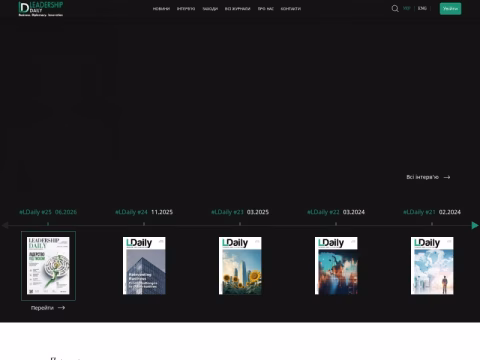Open the LDaily glass building cover
This screenshot has height=360, width=480.
144,266
